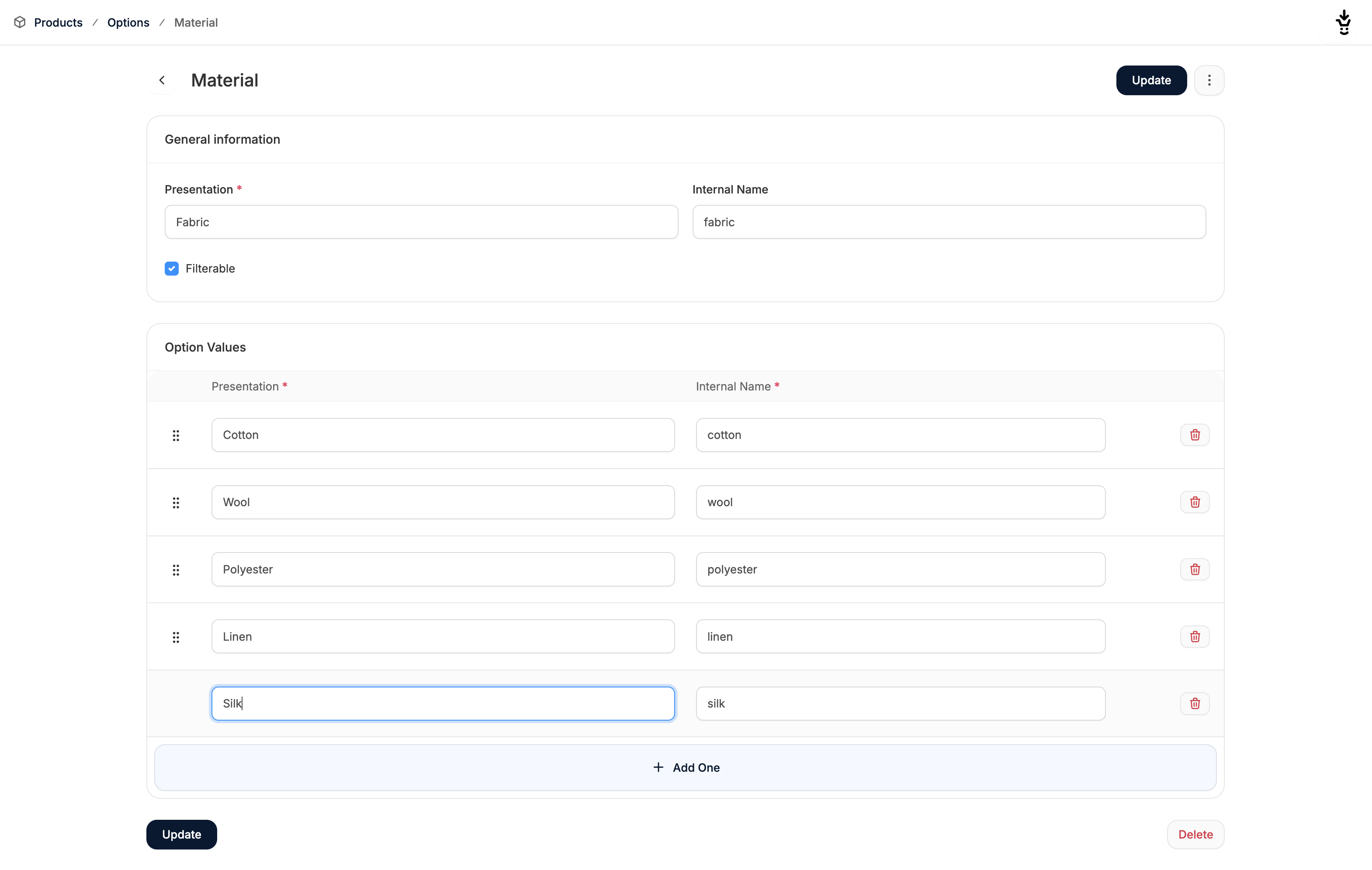
Task: Navigate to Products in the breadcrumb
Action: 58,23
